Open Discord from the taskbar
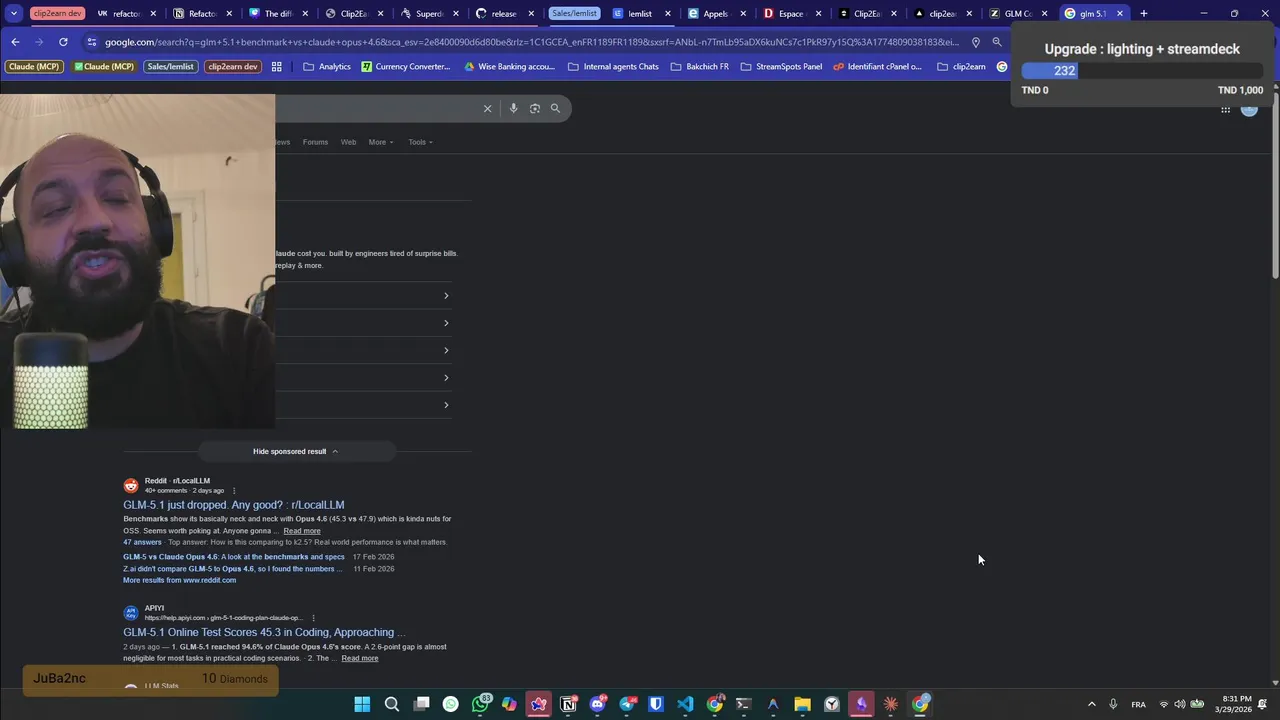 click(x=598, y=704)
